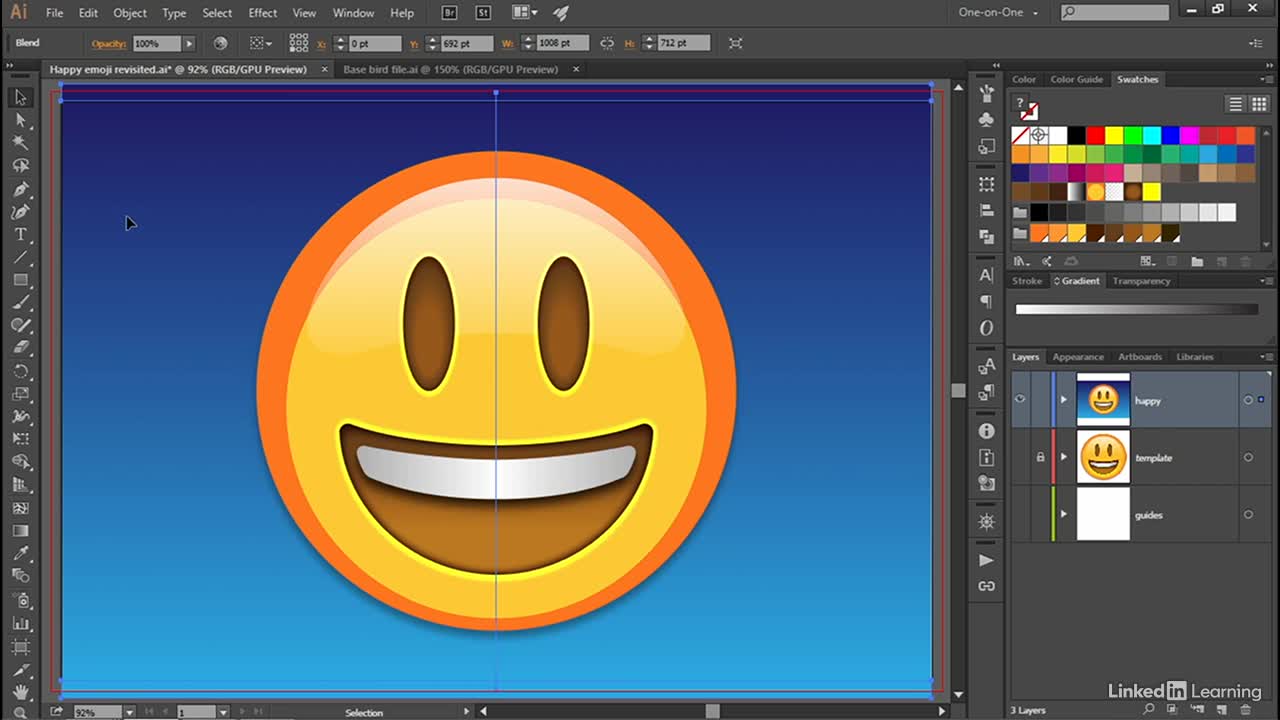Unlock the template layer lock
Image resolution: width=1280 pixels, height=720 pixels.
point(1040,457)
